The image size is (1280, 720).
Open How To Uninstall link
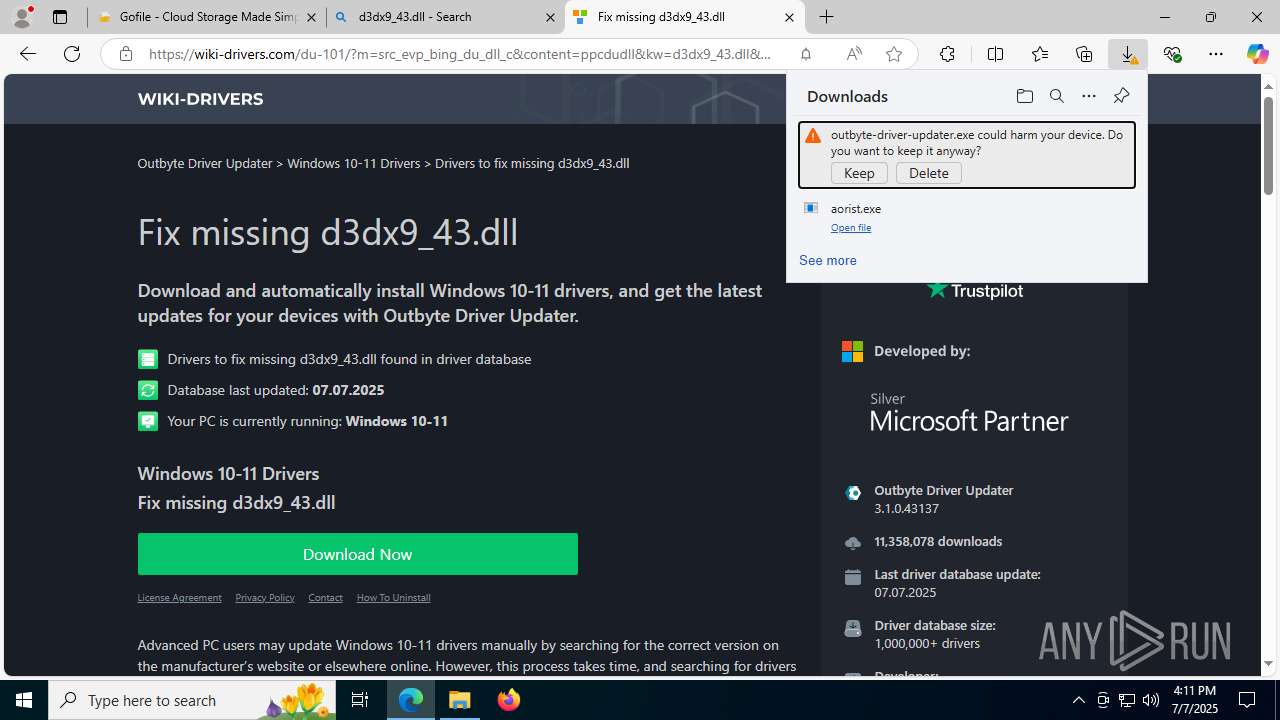393,598
